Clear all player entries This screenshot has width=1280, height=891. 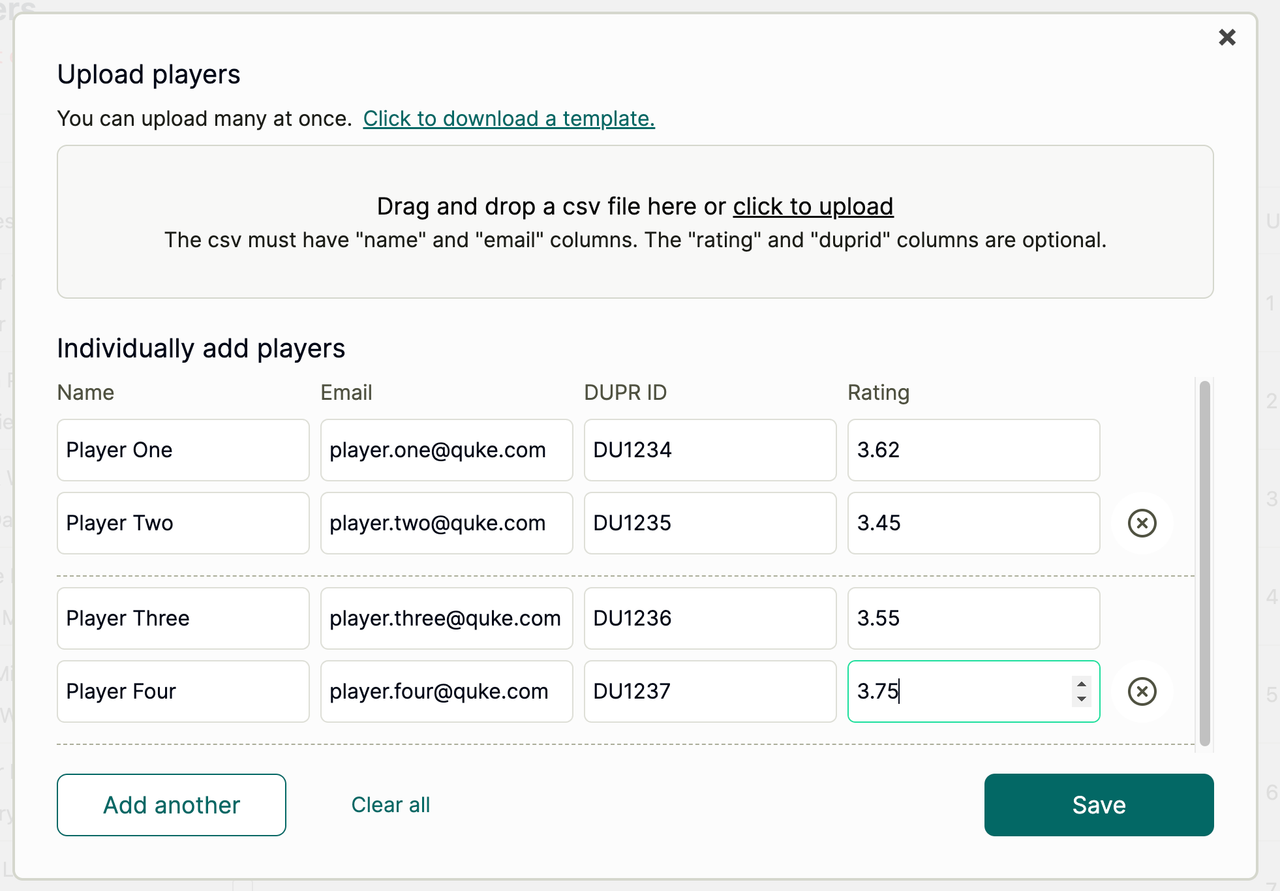click(390, 805)
